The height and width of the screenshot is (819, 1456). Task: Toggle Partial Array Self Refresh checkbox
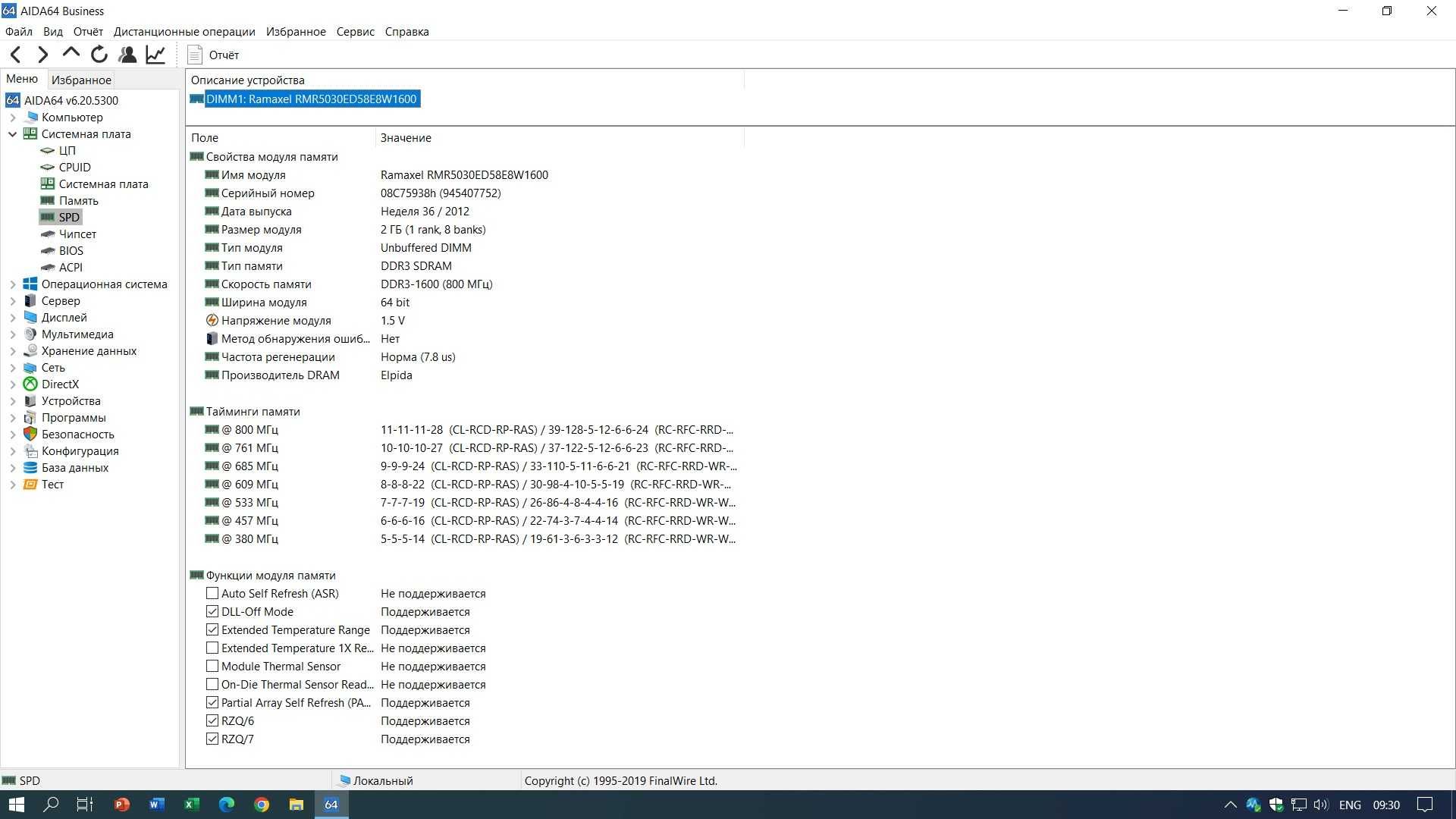click(x=212, y=703)
